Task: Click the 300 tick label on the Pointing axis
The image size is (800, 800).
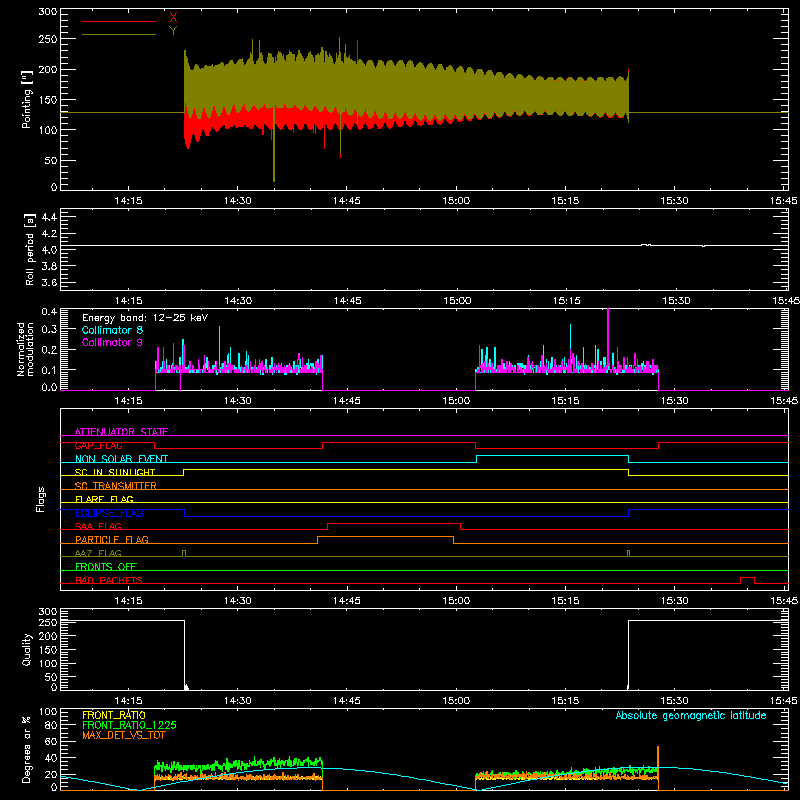Action: point(47,12)
